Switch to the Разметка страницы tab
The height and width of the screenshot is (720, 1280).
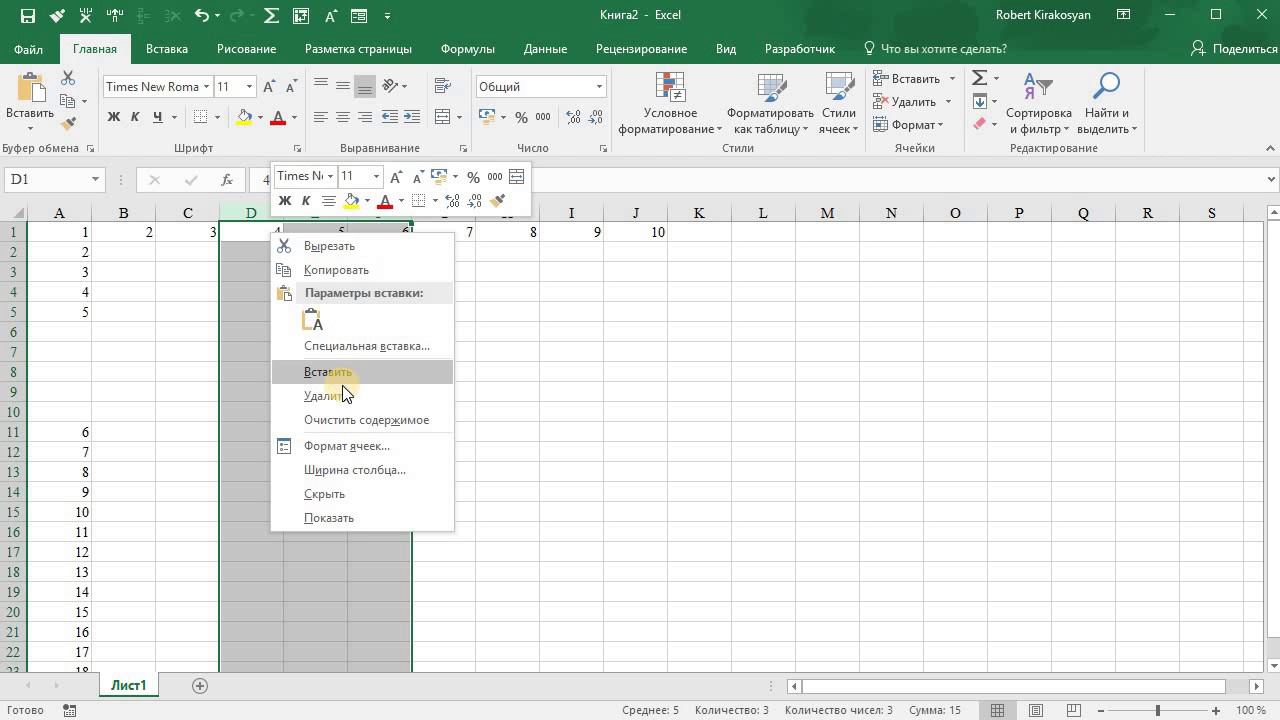[x=358, y=49]
